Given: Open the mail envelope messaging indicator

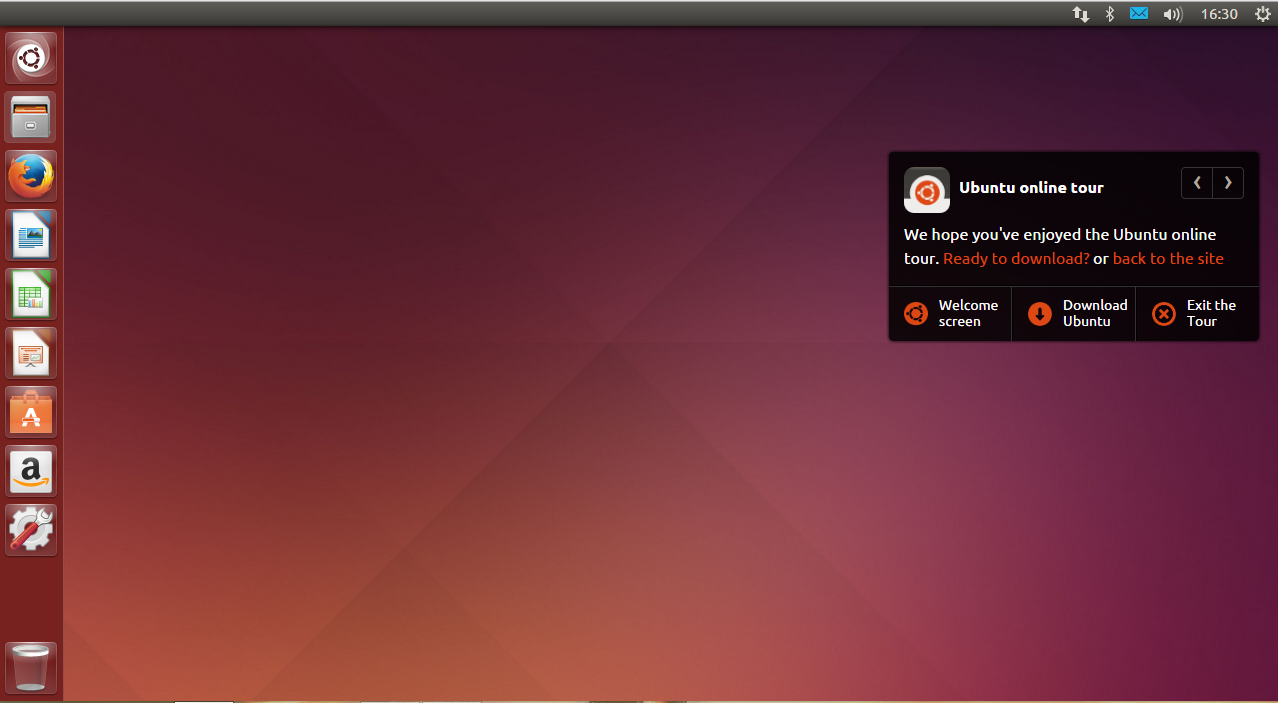Looking at the screenshot, I should 1139,14.
